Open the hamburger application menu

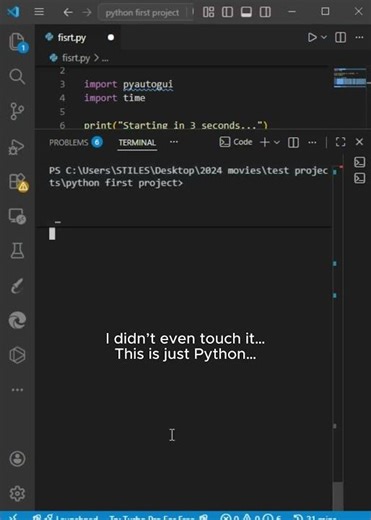point(39,12)
